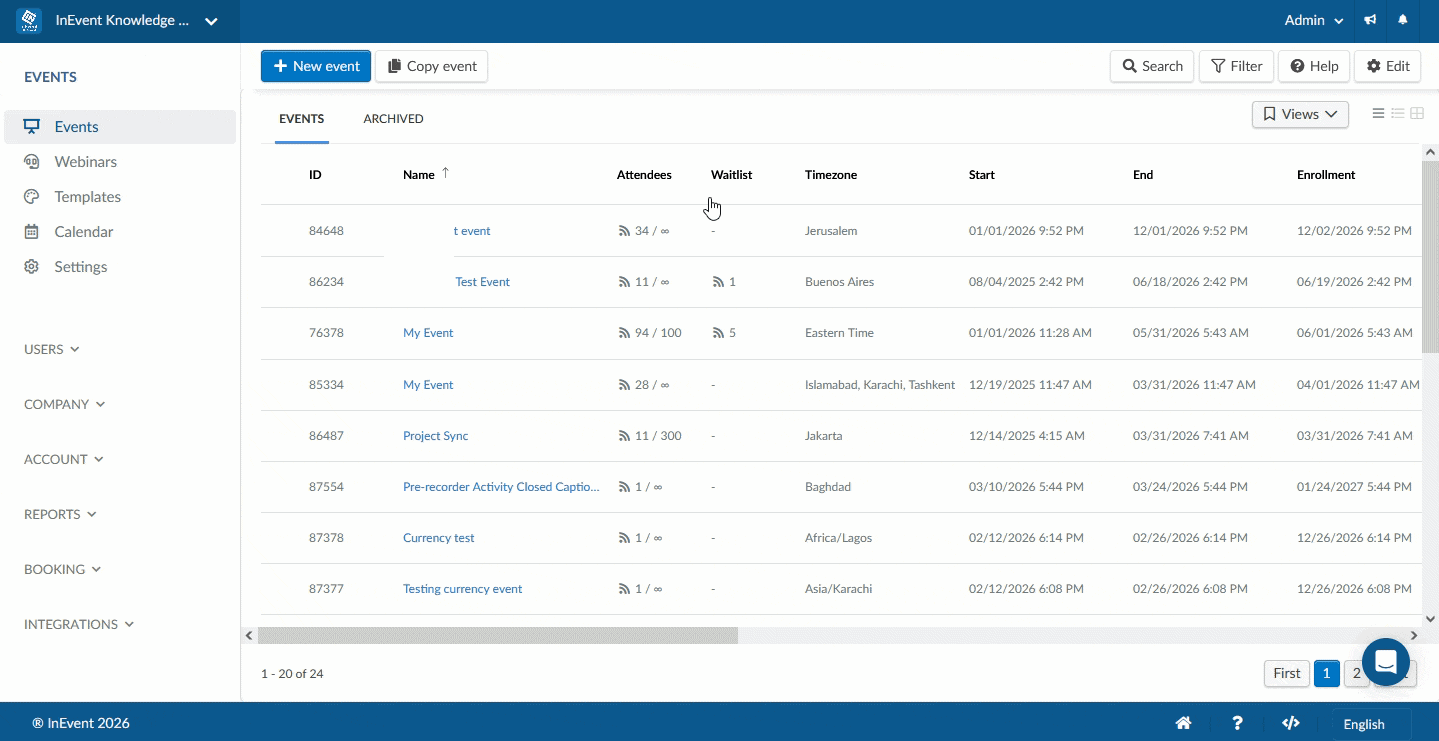Click the scroll up arrow of the table
This screenshot has width=1439, height=741.
click(1430, 152)
